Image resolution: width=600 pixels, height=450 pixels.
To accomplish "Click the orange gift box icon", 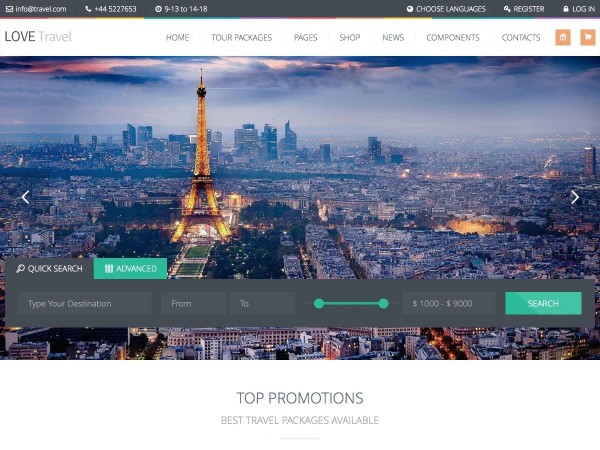I will [562, 38].
